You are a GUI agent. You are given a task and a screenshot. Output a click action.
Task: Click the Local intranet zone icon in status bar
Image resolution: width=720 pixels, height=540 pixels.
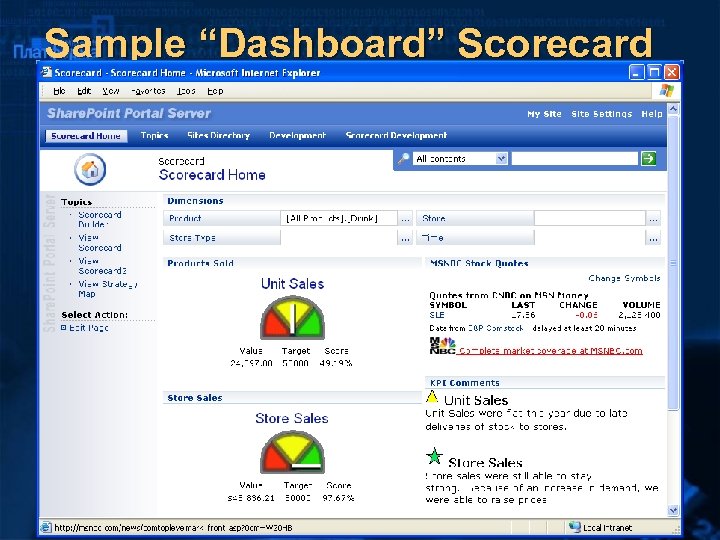(574, 527)
